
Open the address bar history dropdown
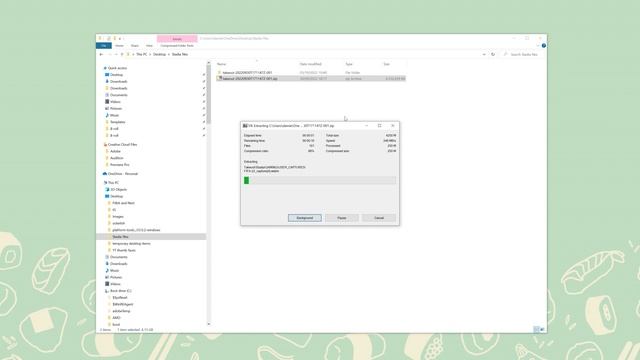pos(484,54)
